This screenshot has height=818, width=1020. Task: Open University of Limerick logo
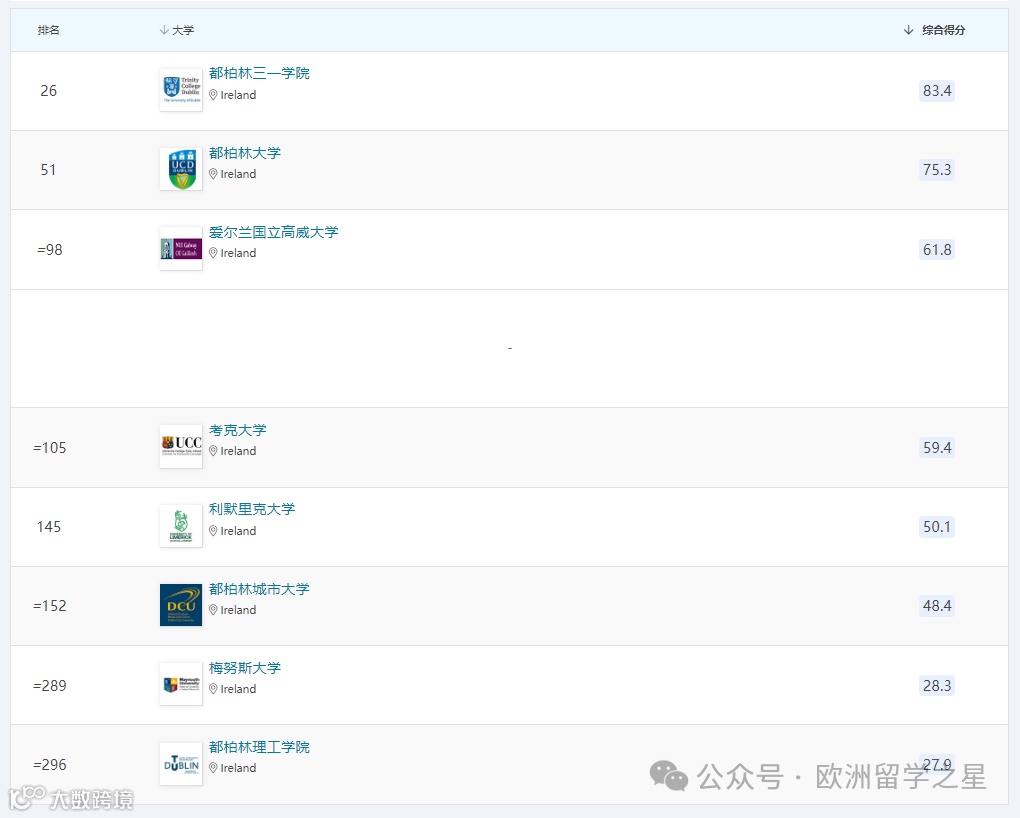[x=181, y=526]
